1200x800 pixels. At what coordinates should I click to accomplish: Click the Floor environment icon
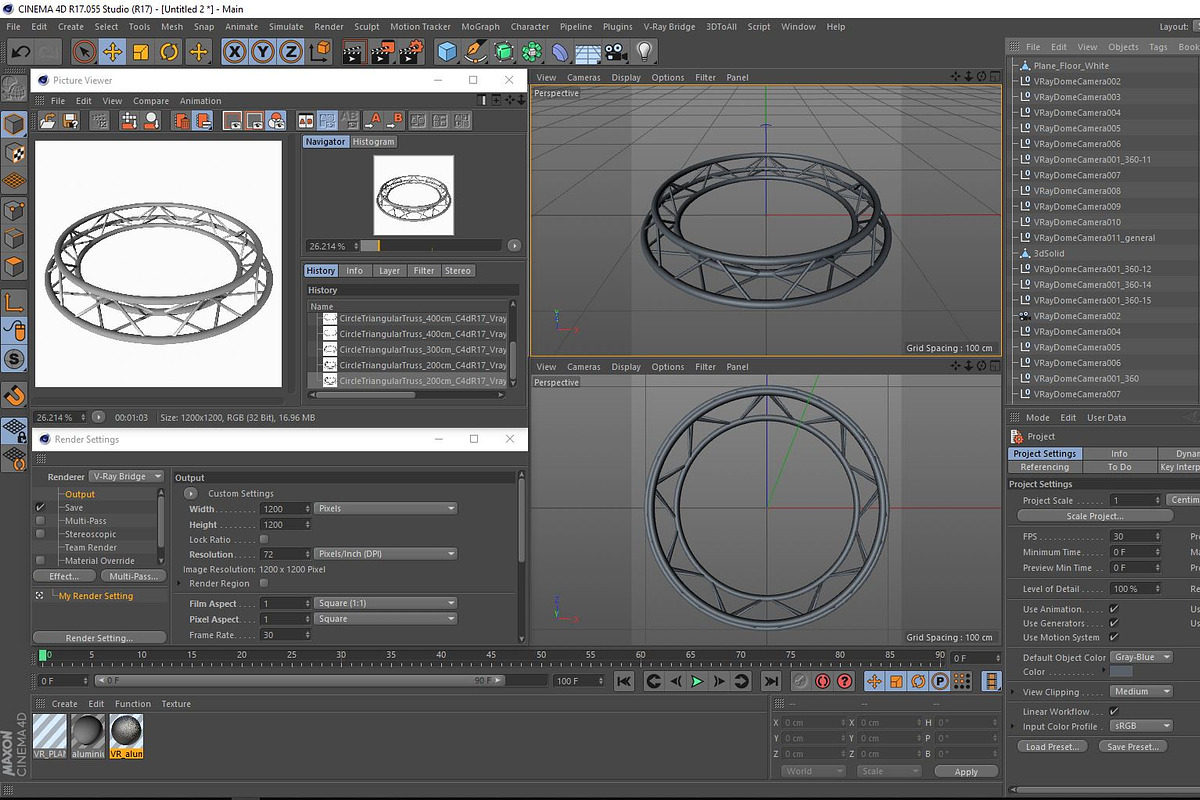click(x=589, y=51)
